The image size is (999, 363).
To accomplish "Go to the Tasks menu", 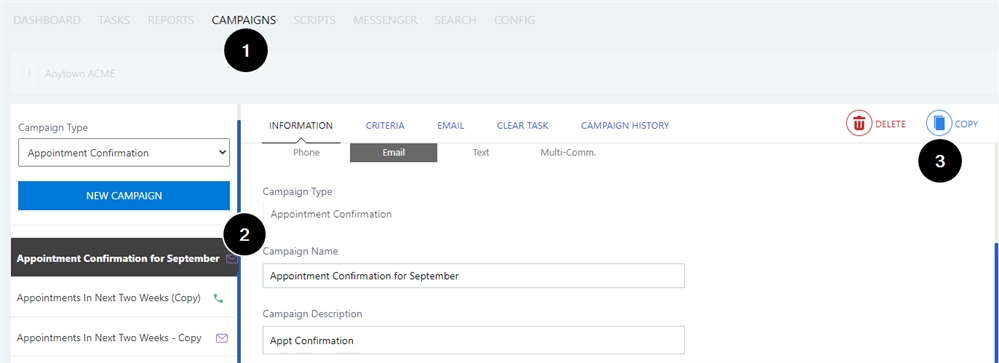I will pyautogui.click(x=114, y=20).
